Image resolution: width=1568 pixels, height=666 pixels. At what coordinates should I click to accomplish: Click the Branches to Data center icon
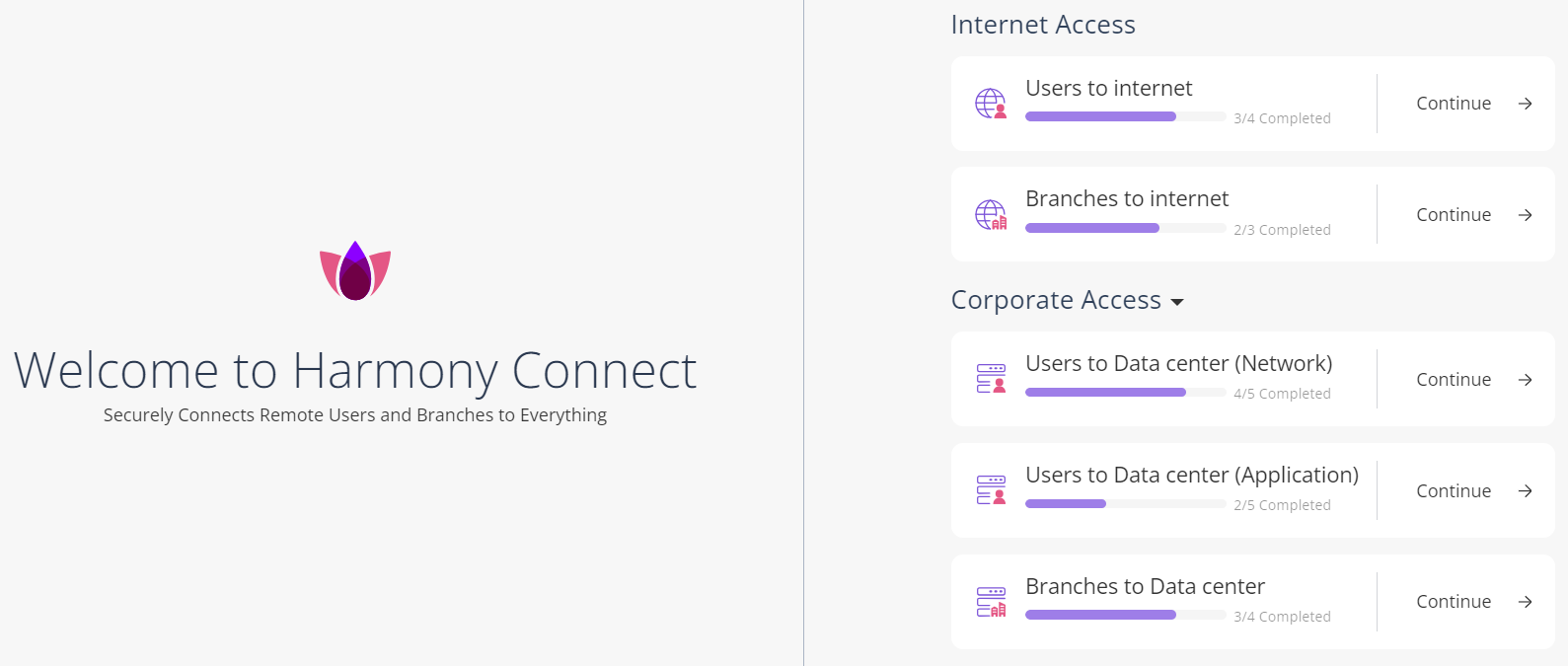point(991,602)
